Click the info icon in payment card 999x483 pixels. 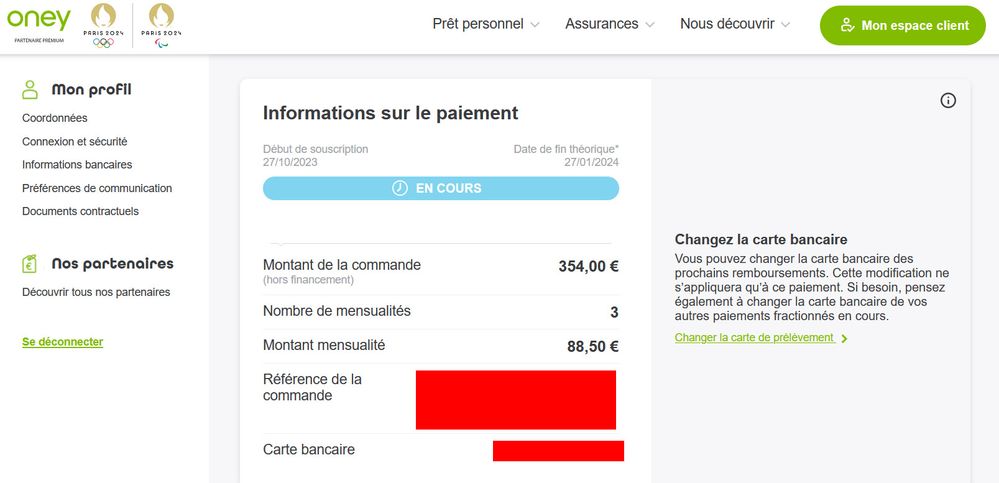948,100
